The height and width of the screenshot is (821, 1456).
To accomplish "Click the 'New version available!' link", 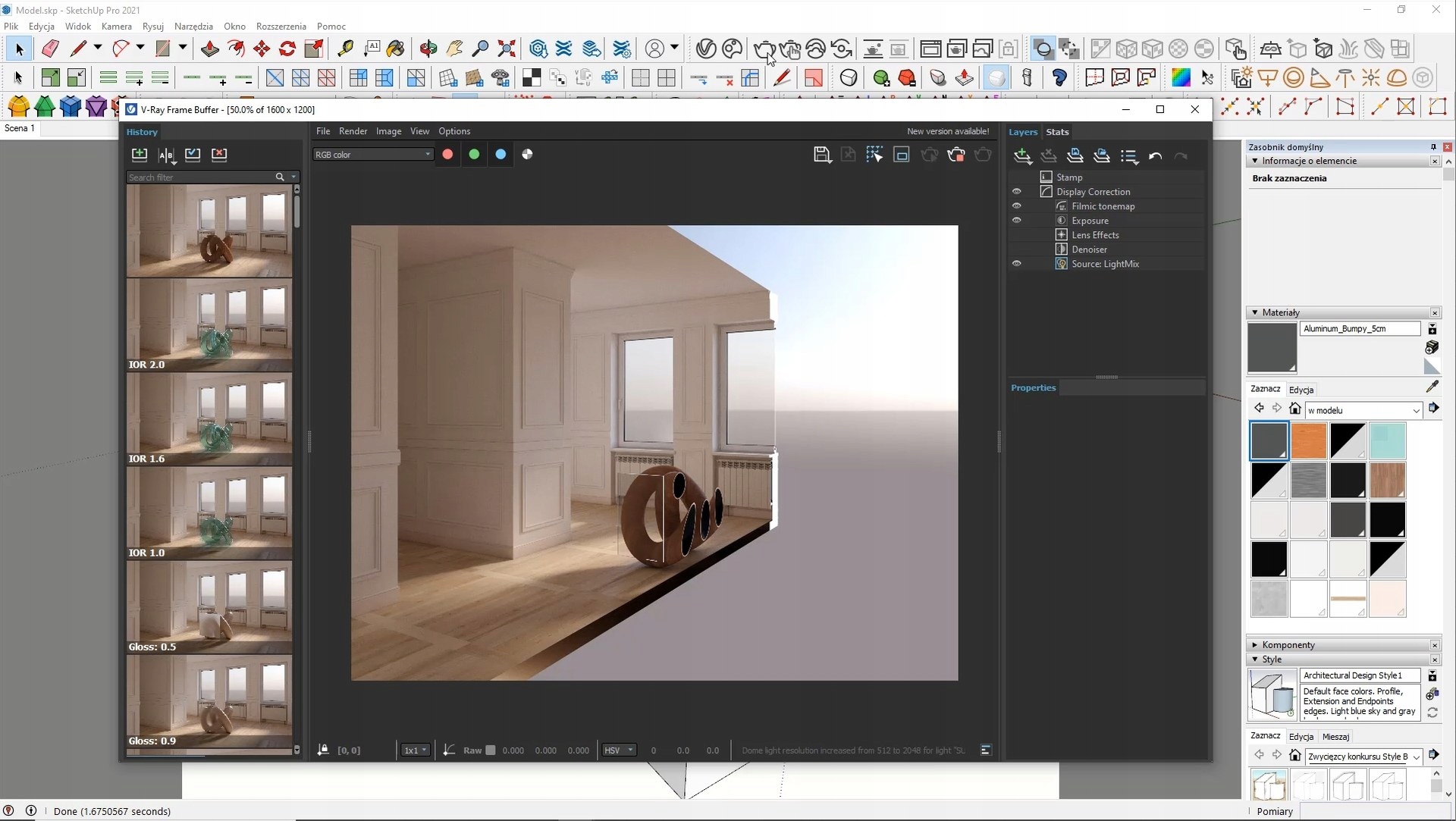I will point(948,131).
